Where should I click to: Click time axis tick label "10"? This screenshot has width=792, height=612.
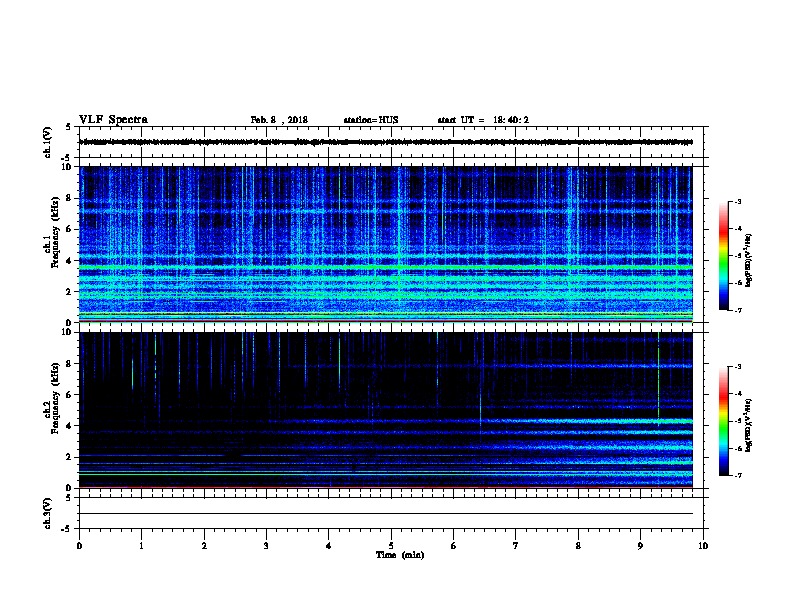click(x=703, y=546)
